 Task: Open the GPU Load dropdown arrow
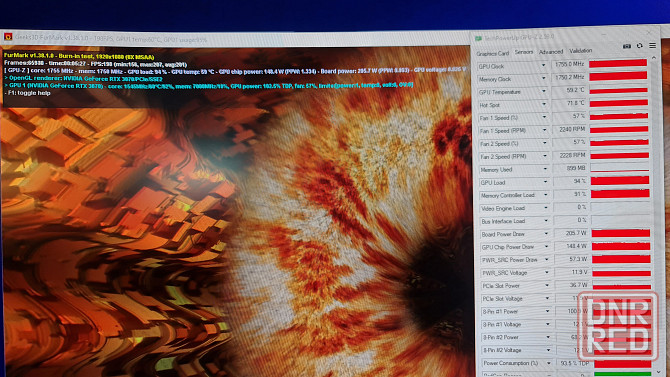tap(545, 182)
